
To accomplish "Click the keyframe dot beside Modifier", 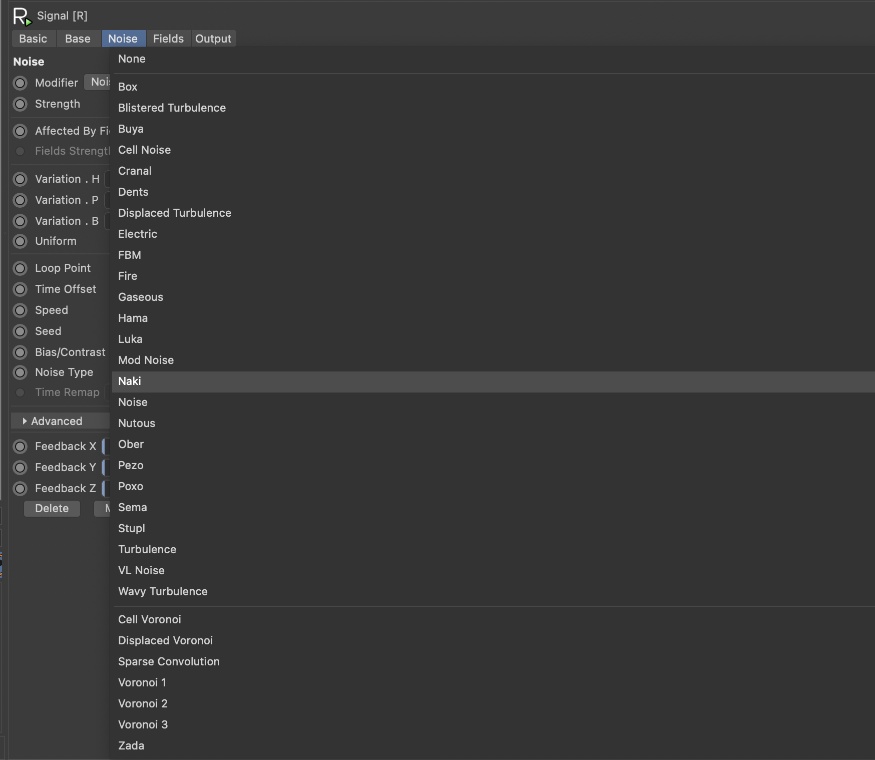I will (x=20, y=83).
